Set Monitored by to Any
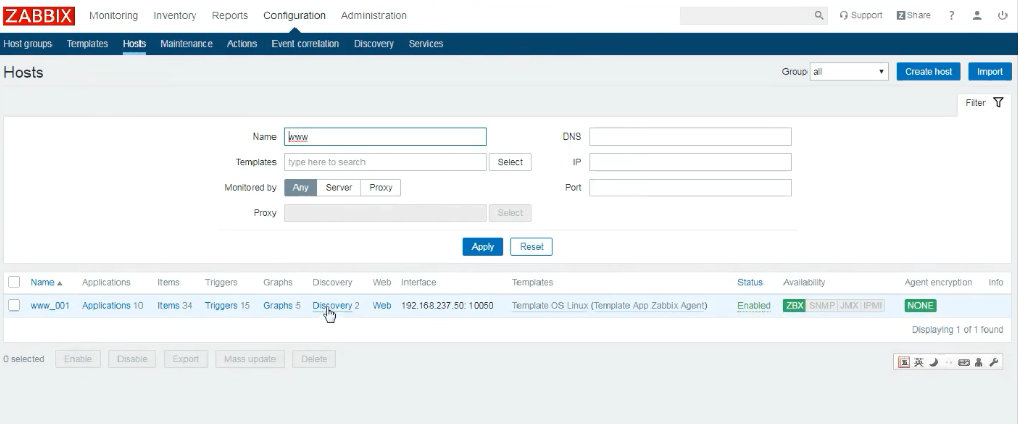Viewport: 1018px width, 424px height. 301,188
